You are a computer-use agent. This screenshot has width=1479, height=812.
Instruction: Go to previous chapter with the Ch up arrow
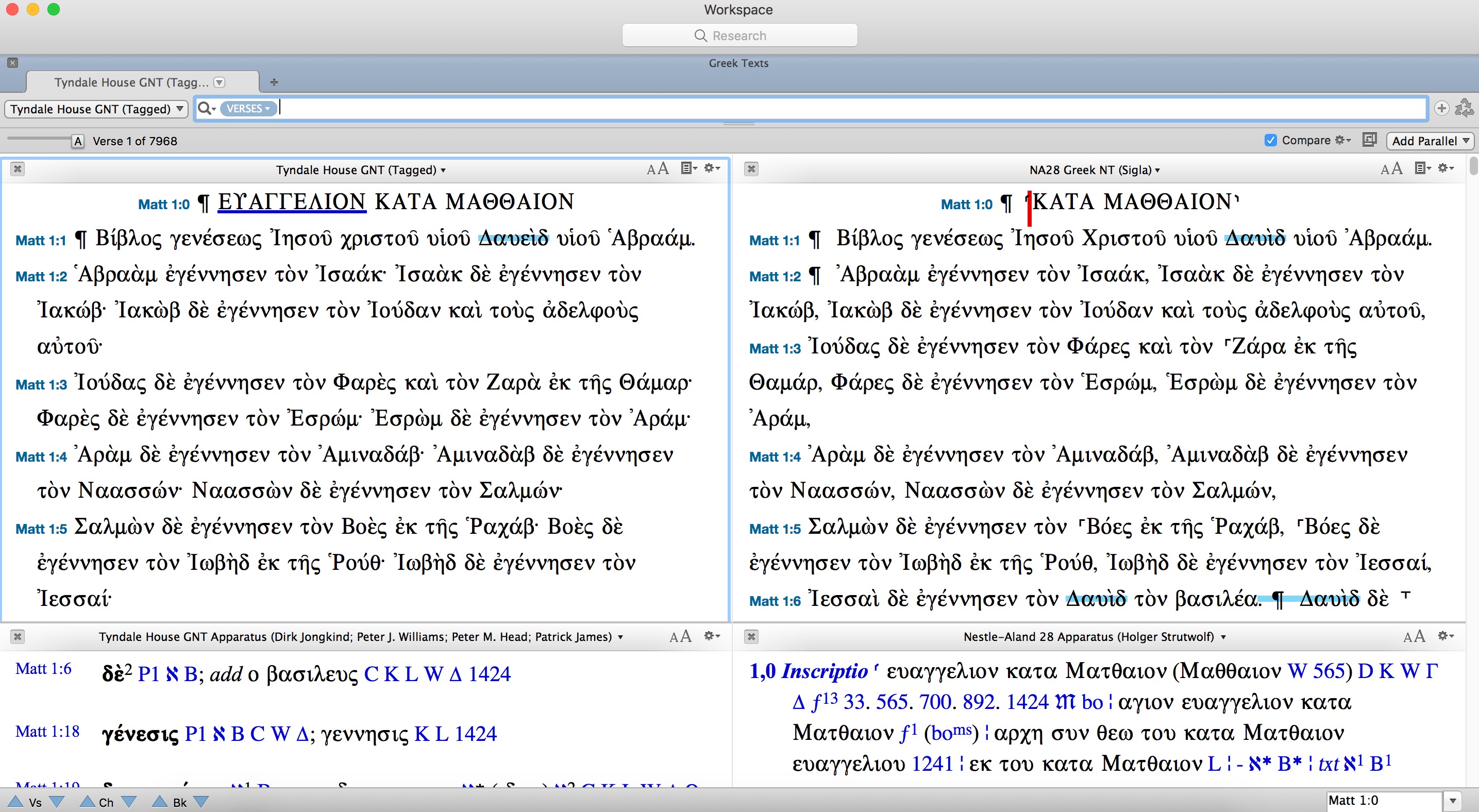[x=87, y=802]
